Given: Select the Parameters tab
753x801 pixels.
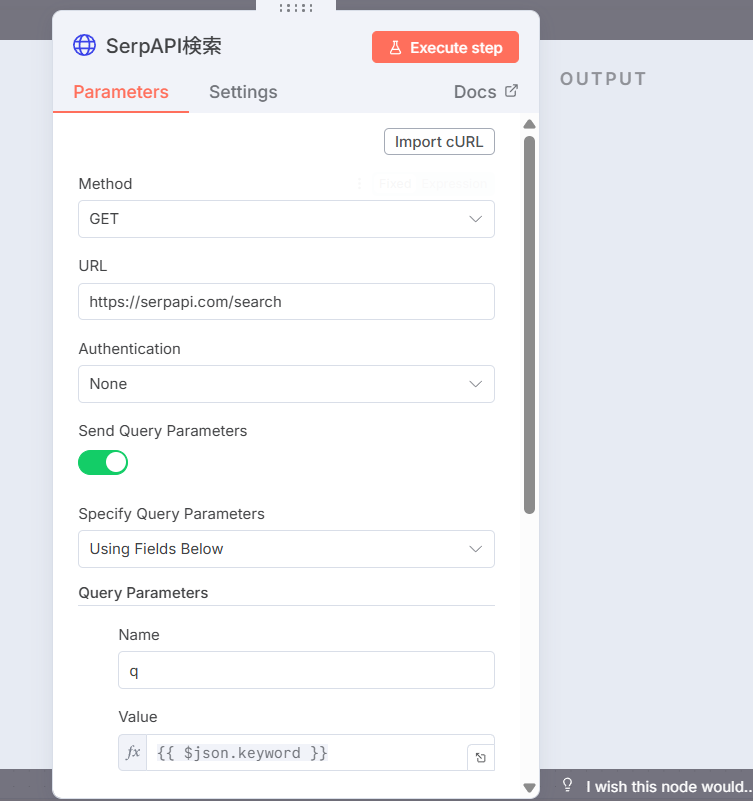Looking at the screenshot, I should 121,92.
